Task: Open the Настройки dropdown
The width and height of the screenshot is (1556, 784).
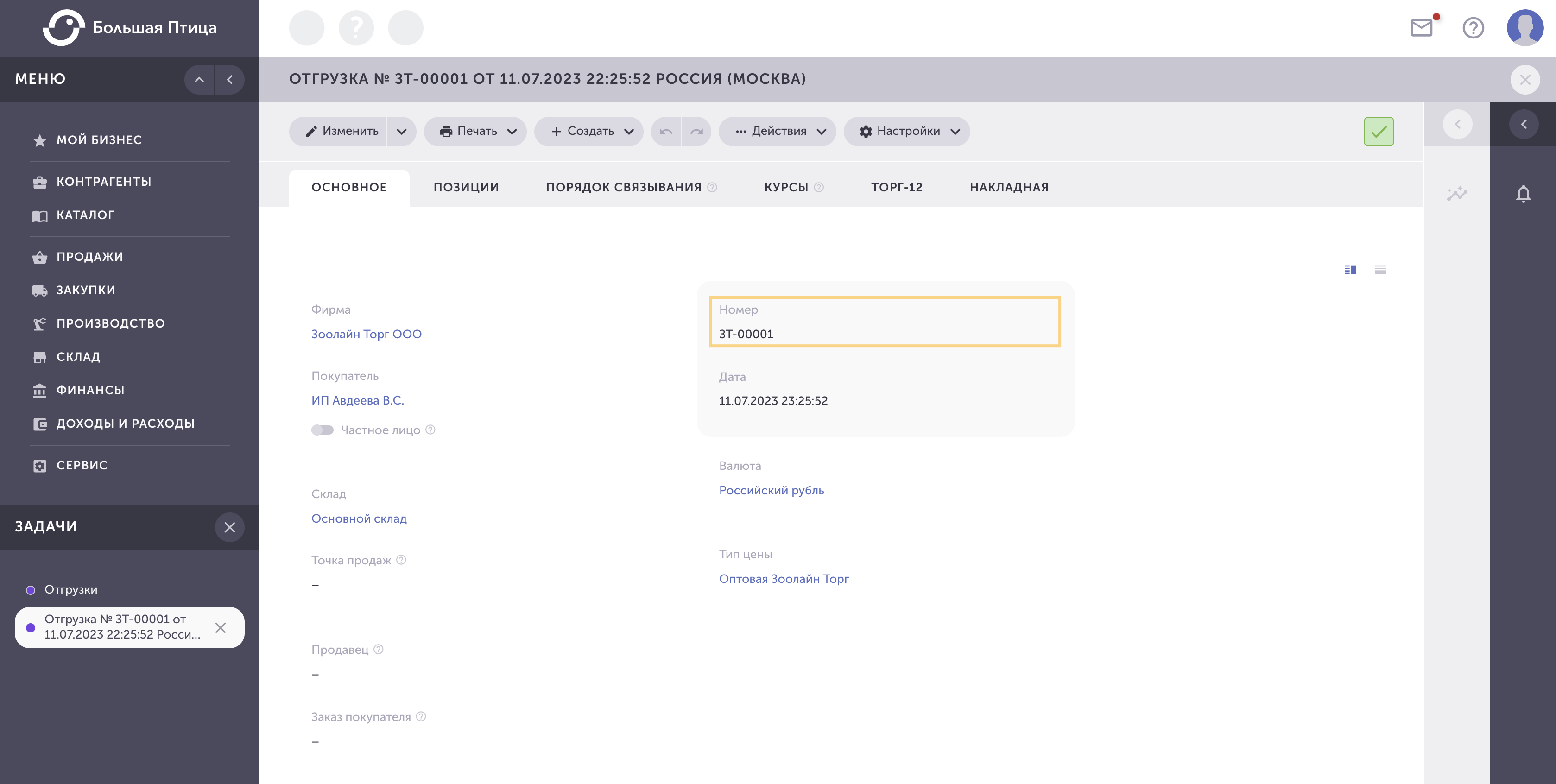Action: 907,131
